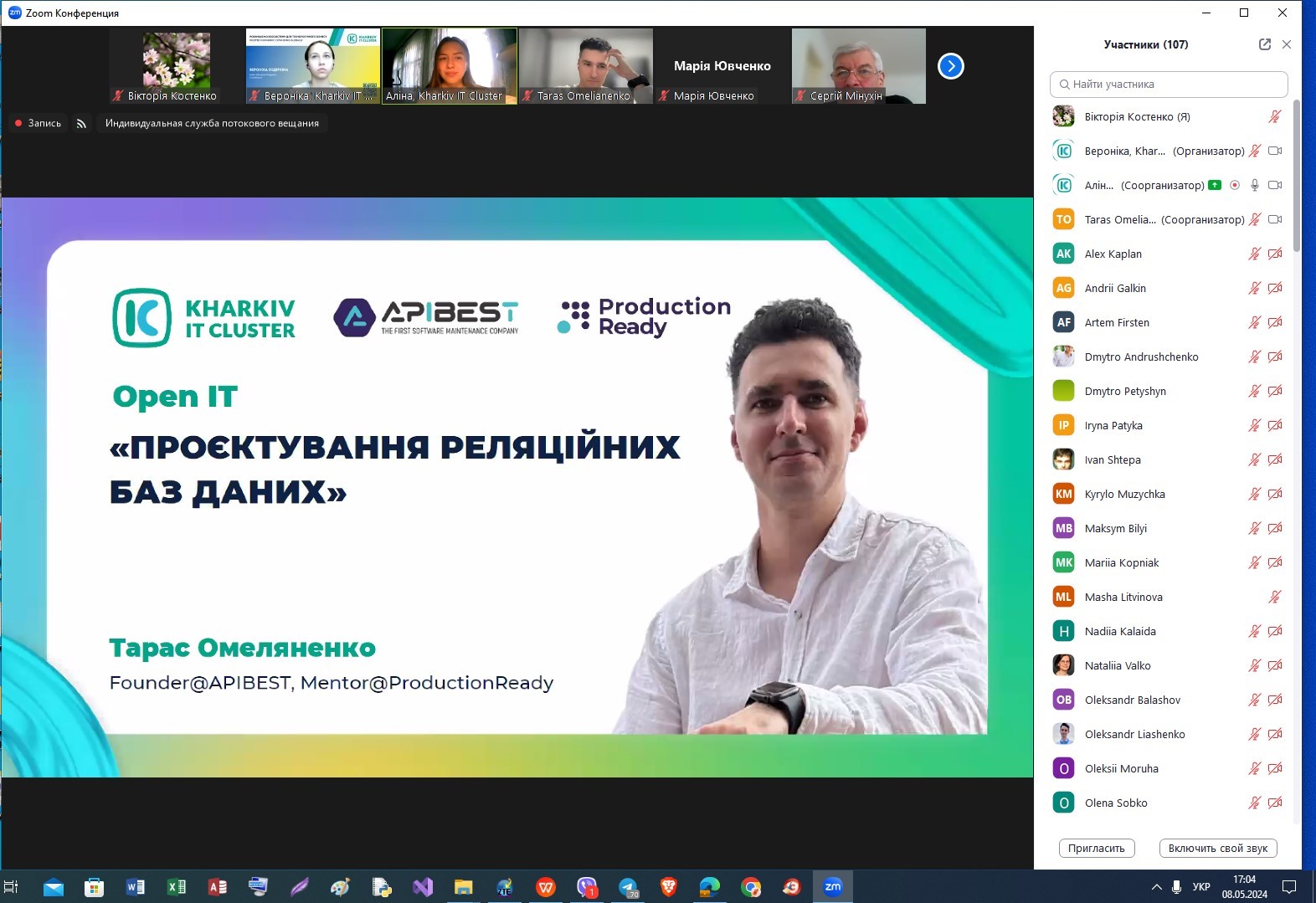Click disabled camera icon for Dmytro Petyshyn
1316x903 pixels.
pos(1275,391)
